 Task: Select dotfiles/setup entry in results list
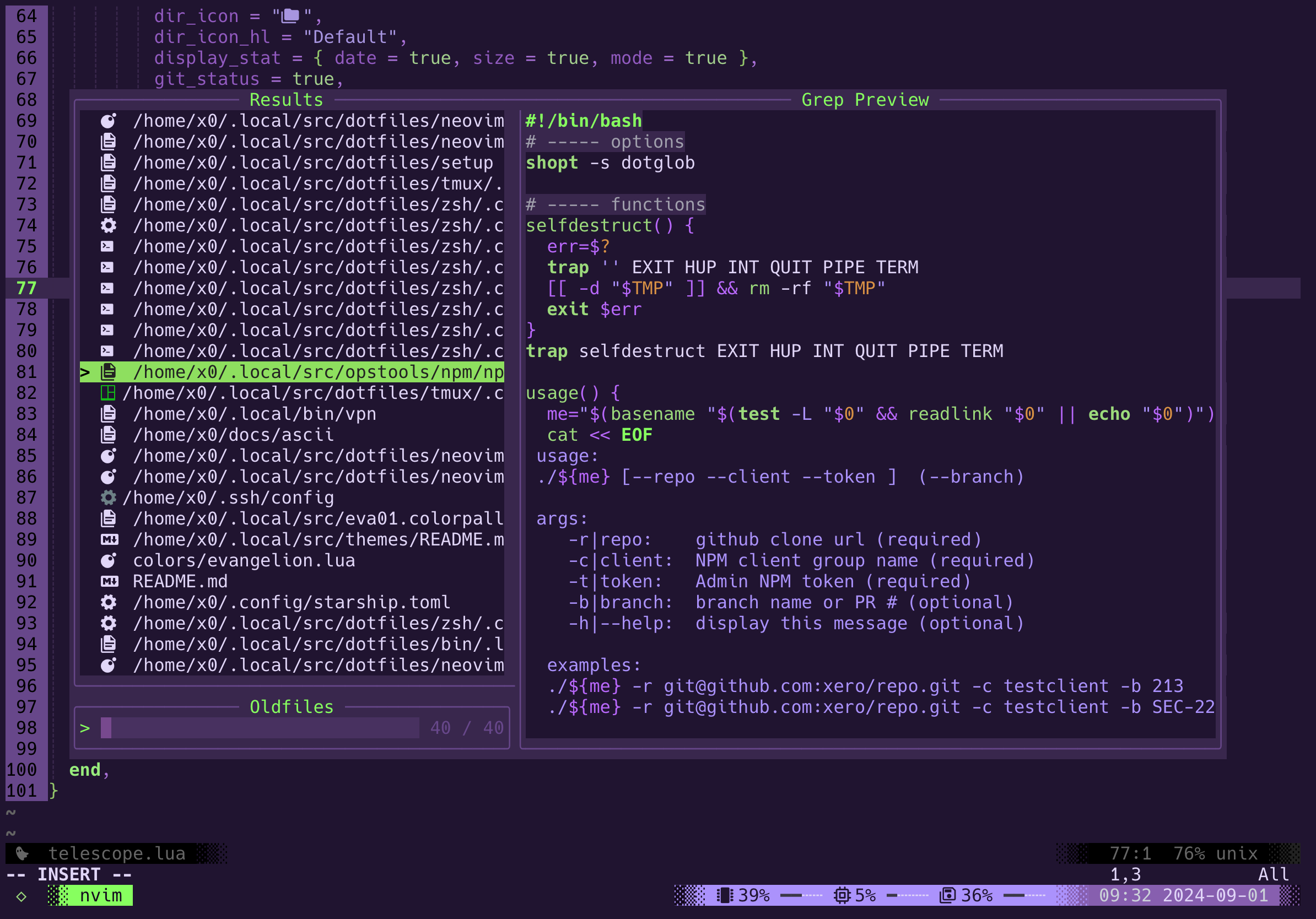312,163
